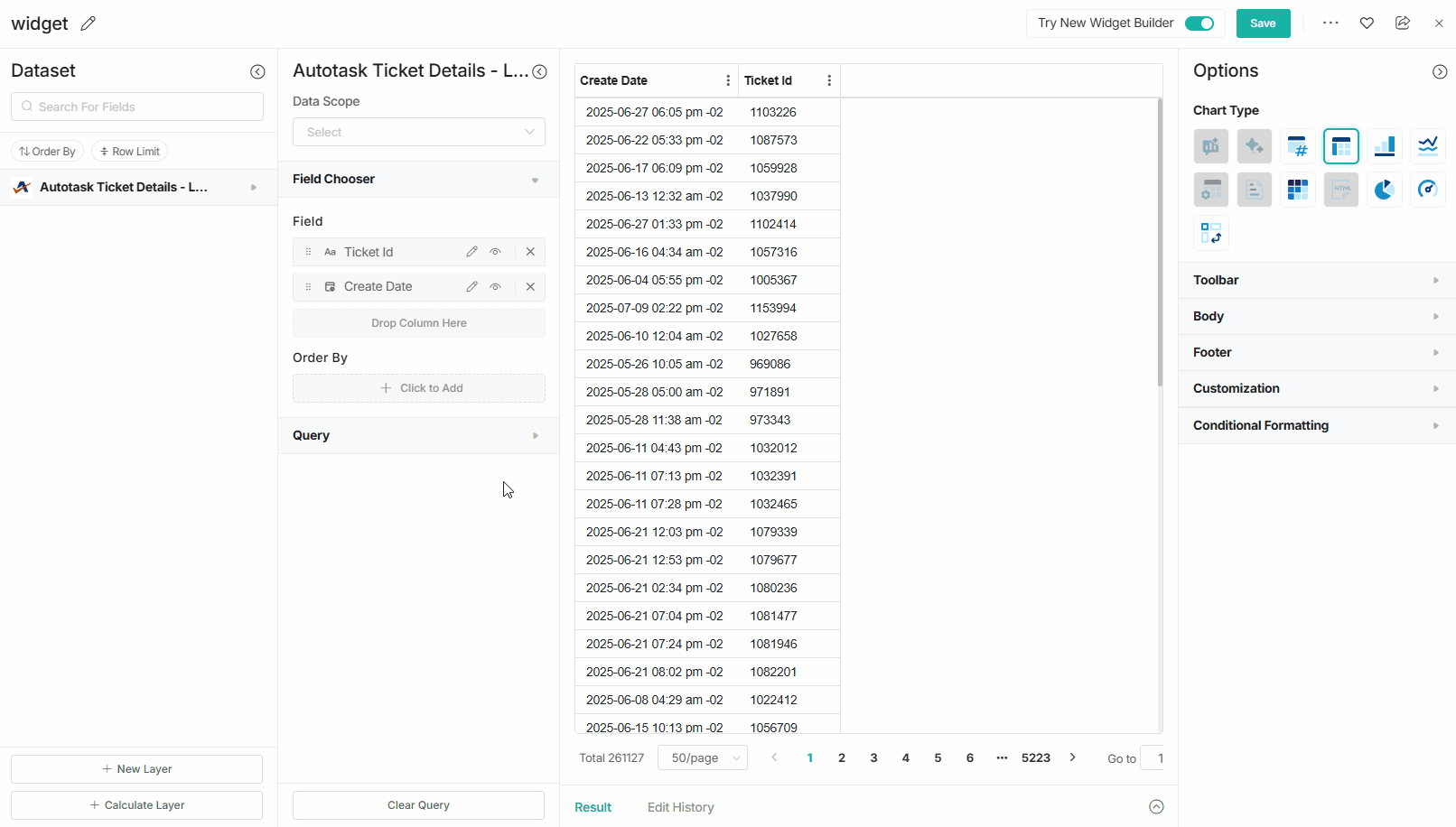
Task: Select the bar chart type icon
Action: coord(1384,146)
